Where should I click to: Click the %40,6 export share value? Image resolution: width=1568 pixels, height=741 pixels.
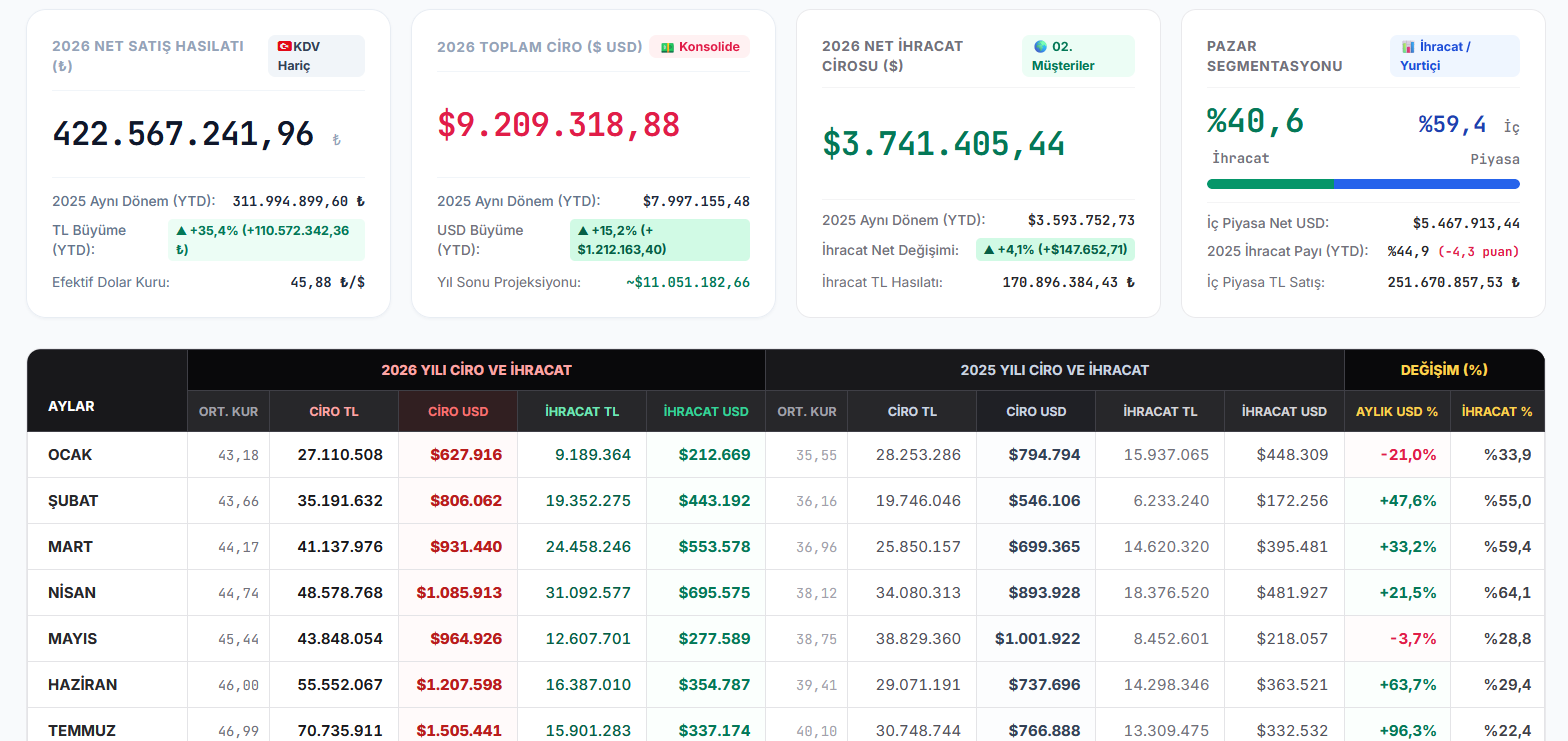1255,121
